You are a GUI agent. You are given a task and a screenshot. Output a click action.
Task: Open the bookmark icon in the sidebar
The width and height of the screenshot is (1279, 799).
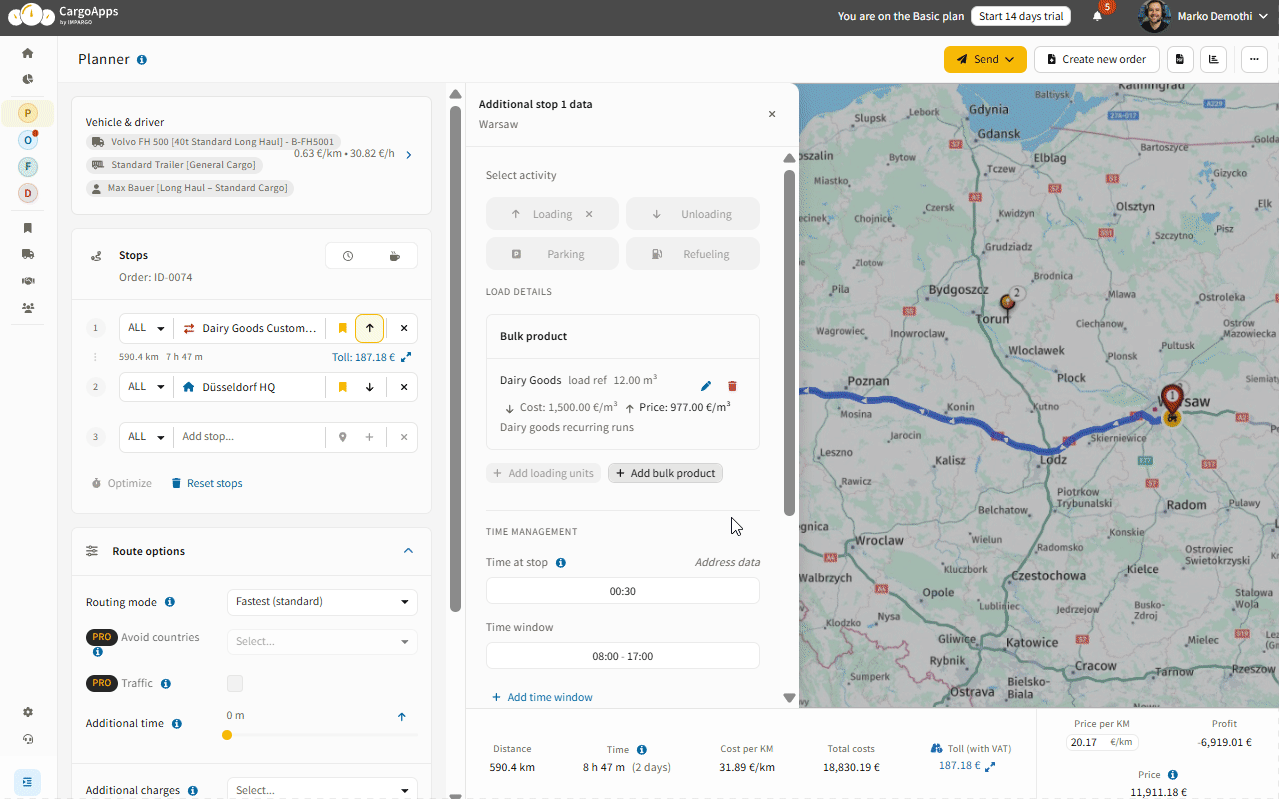(28, 228)
